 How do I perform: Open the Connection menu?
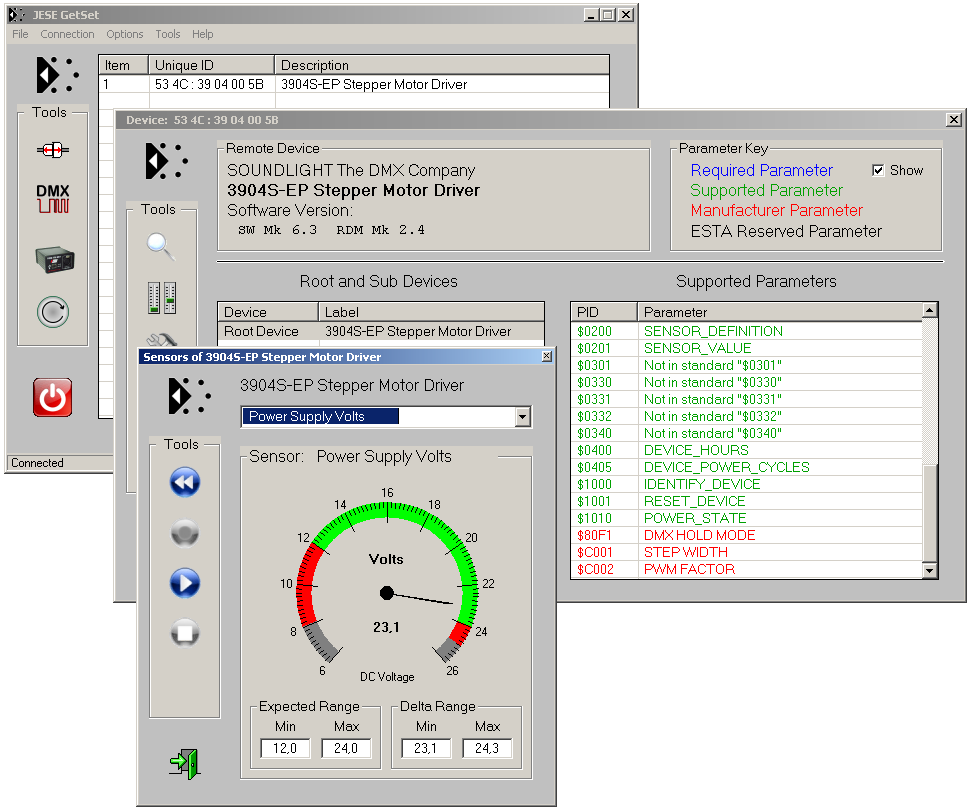click(x=67, y=34)
